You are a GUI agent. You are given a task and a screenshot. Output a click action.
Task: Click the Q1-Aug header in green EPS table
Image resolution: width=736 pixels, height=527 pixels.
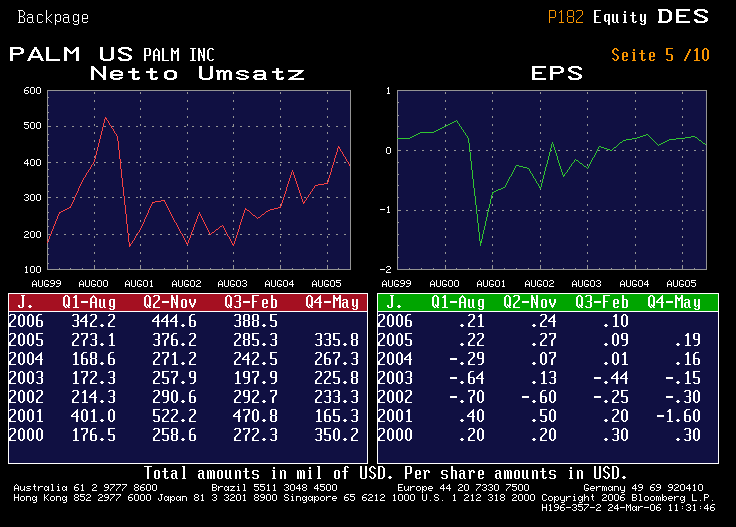click(x=458, y=303)
